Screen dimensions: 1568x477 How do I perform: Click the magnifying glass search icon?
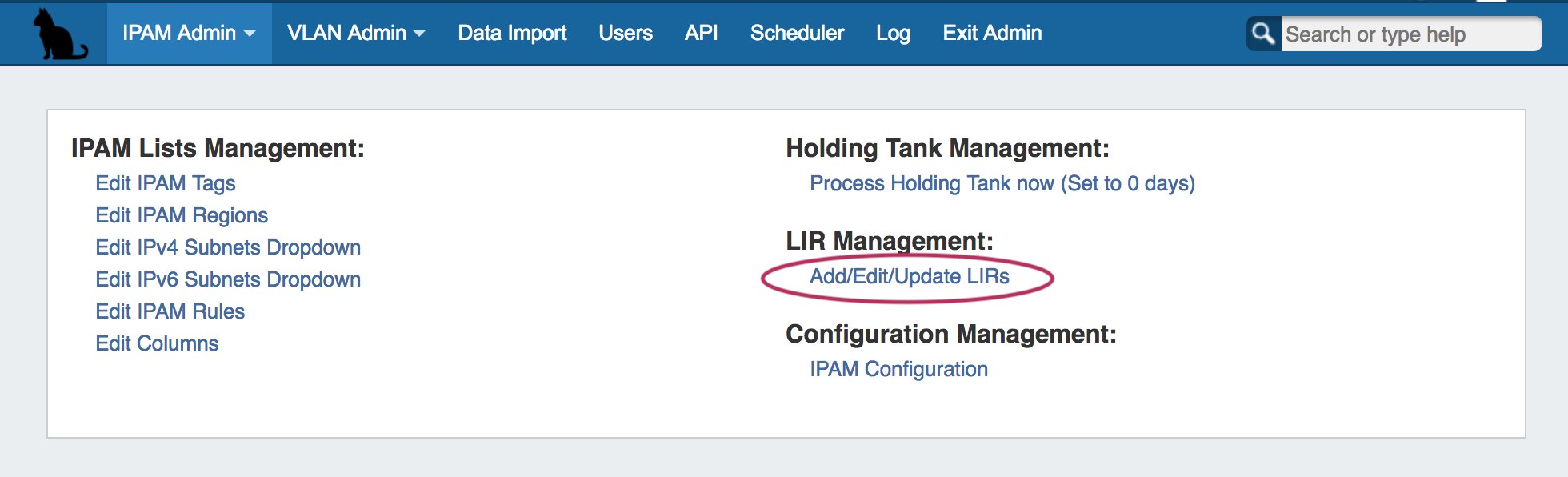pos(1263,34)
